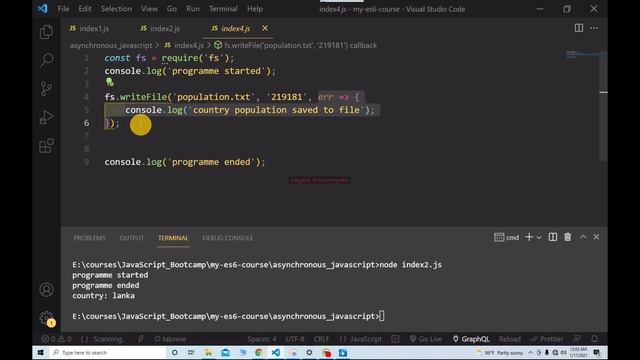Close the terminal panel

(x=596, y=237)
